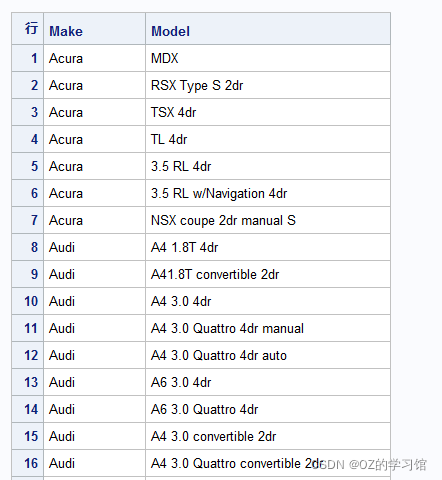
Task: Click the Make column header
Action: tap(94, 29)
